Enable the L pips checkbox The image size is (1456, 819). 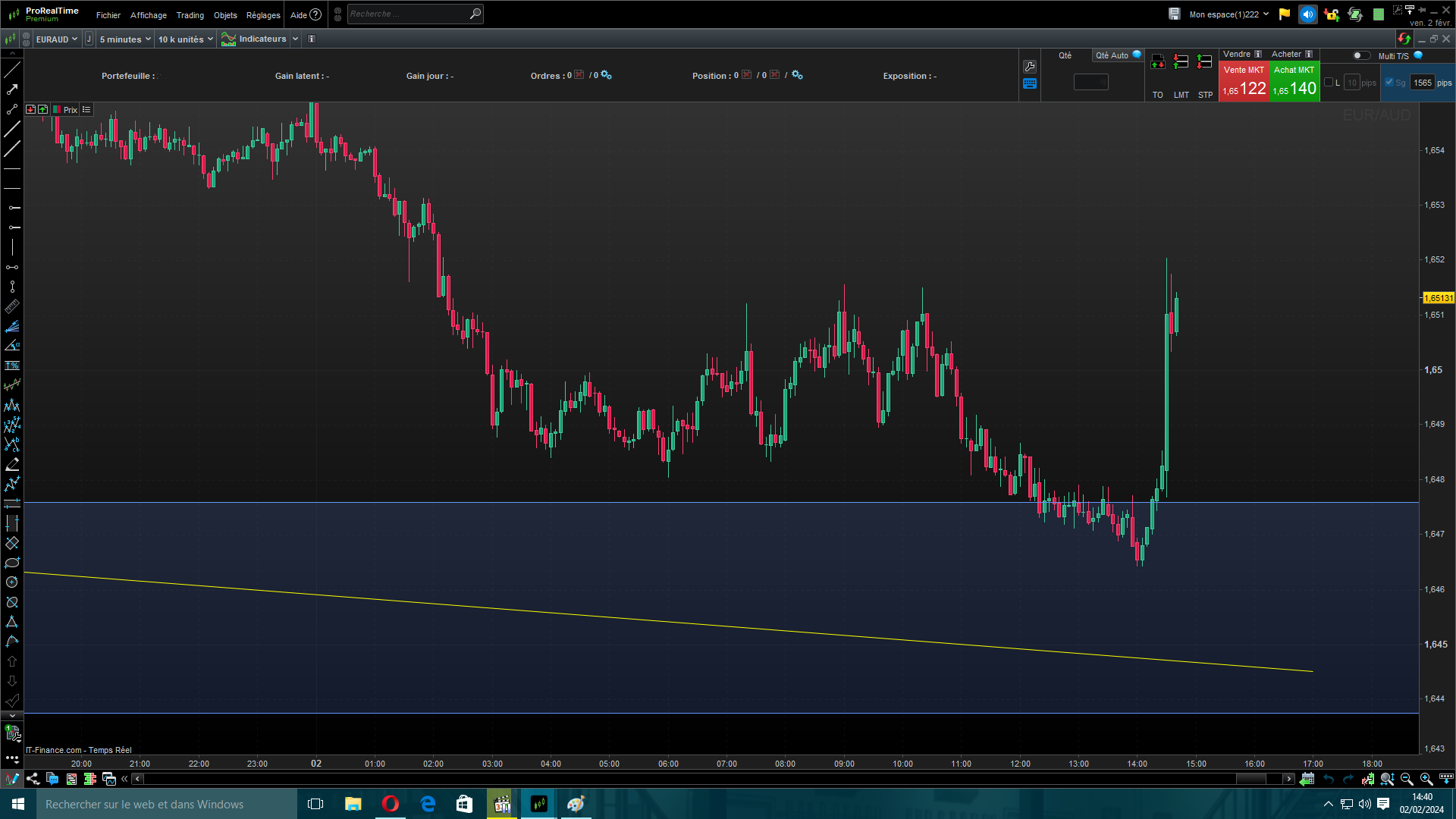(1329, 83)
